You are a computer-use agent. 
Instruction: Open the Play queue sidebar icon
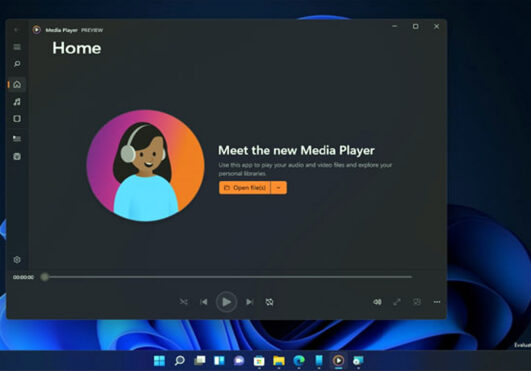click(x=17, y=138)
